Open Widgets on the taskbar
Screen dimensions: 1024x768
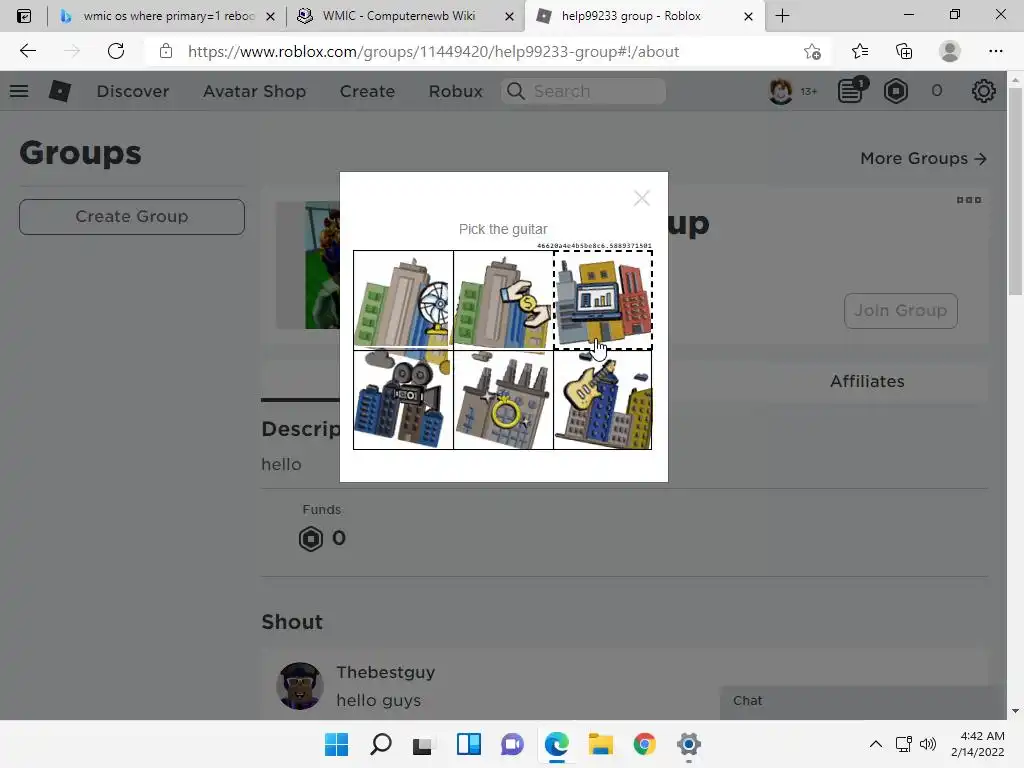tap(468, 744)
